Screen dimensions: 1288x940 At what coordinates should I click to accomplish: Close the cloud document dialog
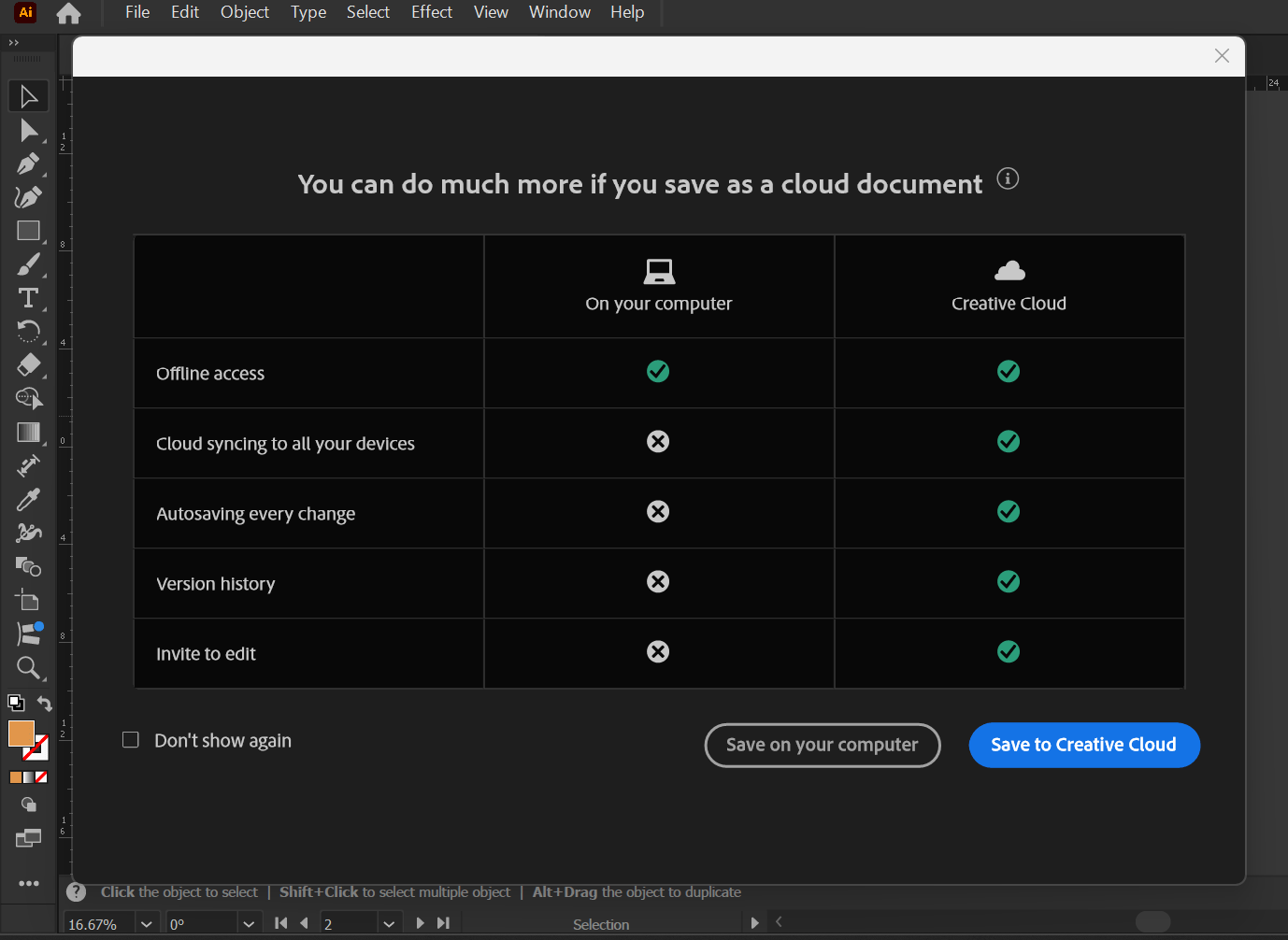[1222, 56]
